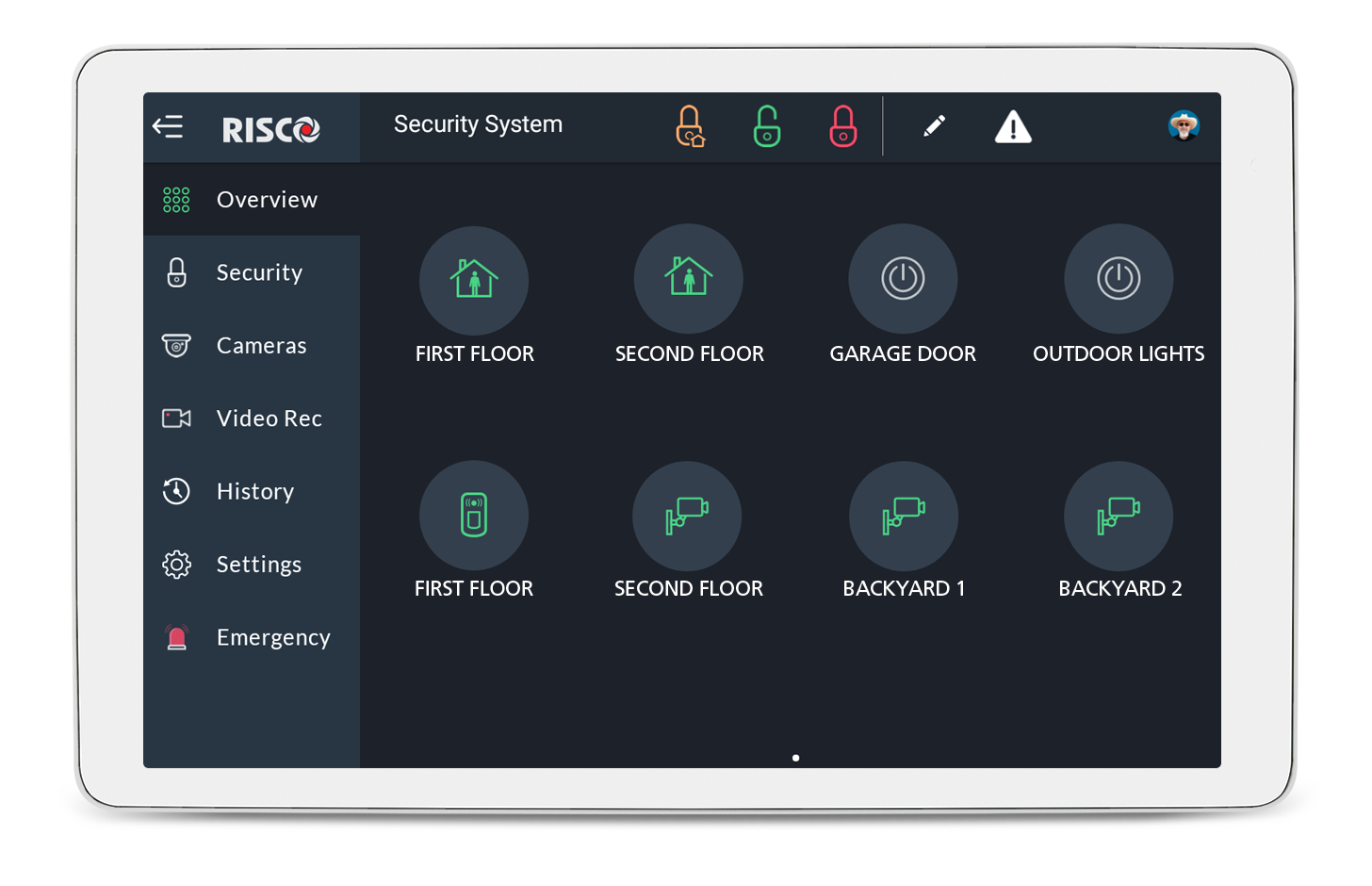
Task: Collapse the sidebar with the back-arrow menu icon
Action: [x=168, y=126]
